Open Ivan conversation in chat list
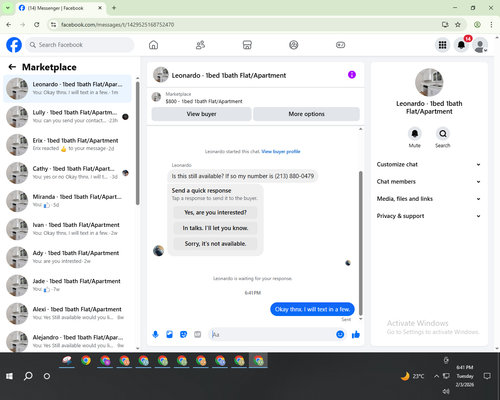Screen dimensions: 500x400 tap(67, 229)
